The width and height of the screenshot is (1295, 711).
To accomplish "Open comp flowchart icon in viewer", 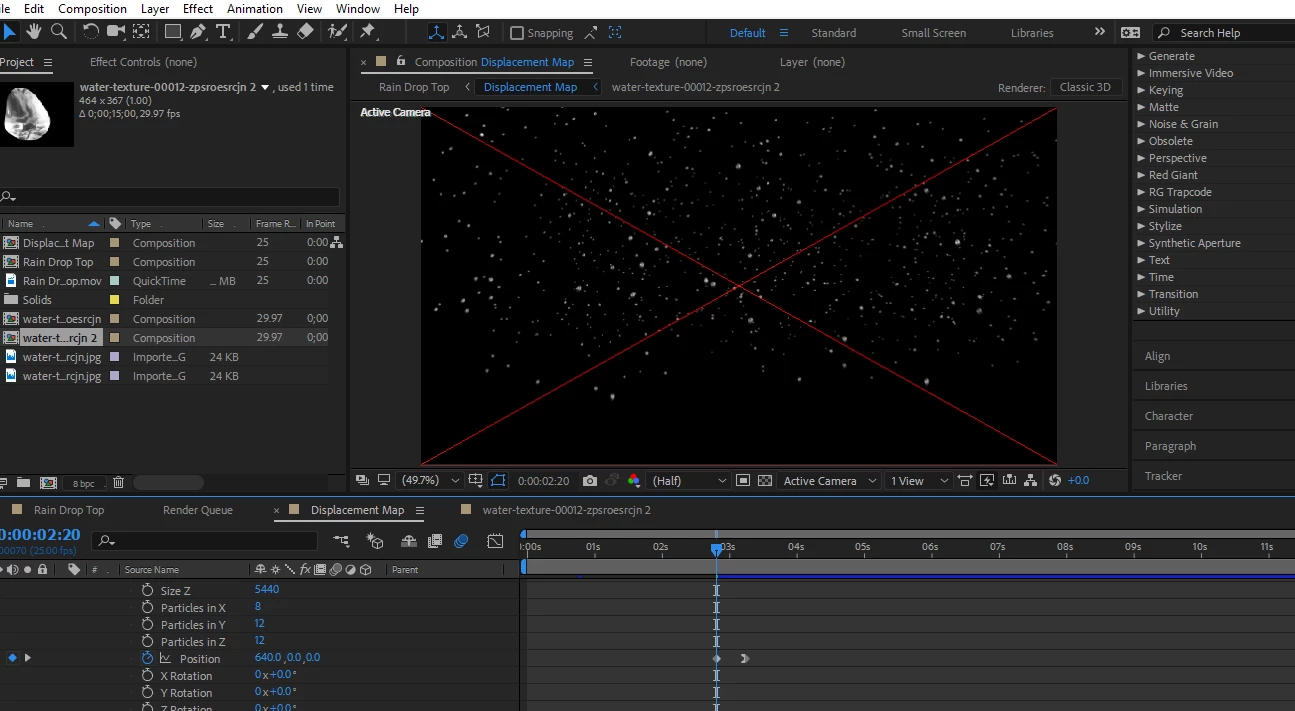I will 1031,481.
